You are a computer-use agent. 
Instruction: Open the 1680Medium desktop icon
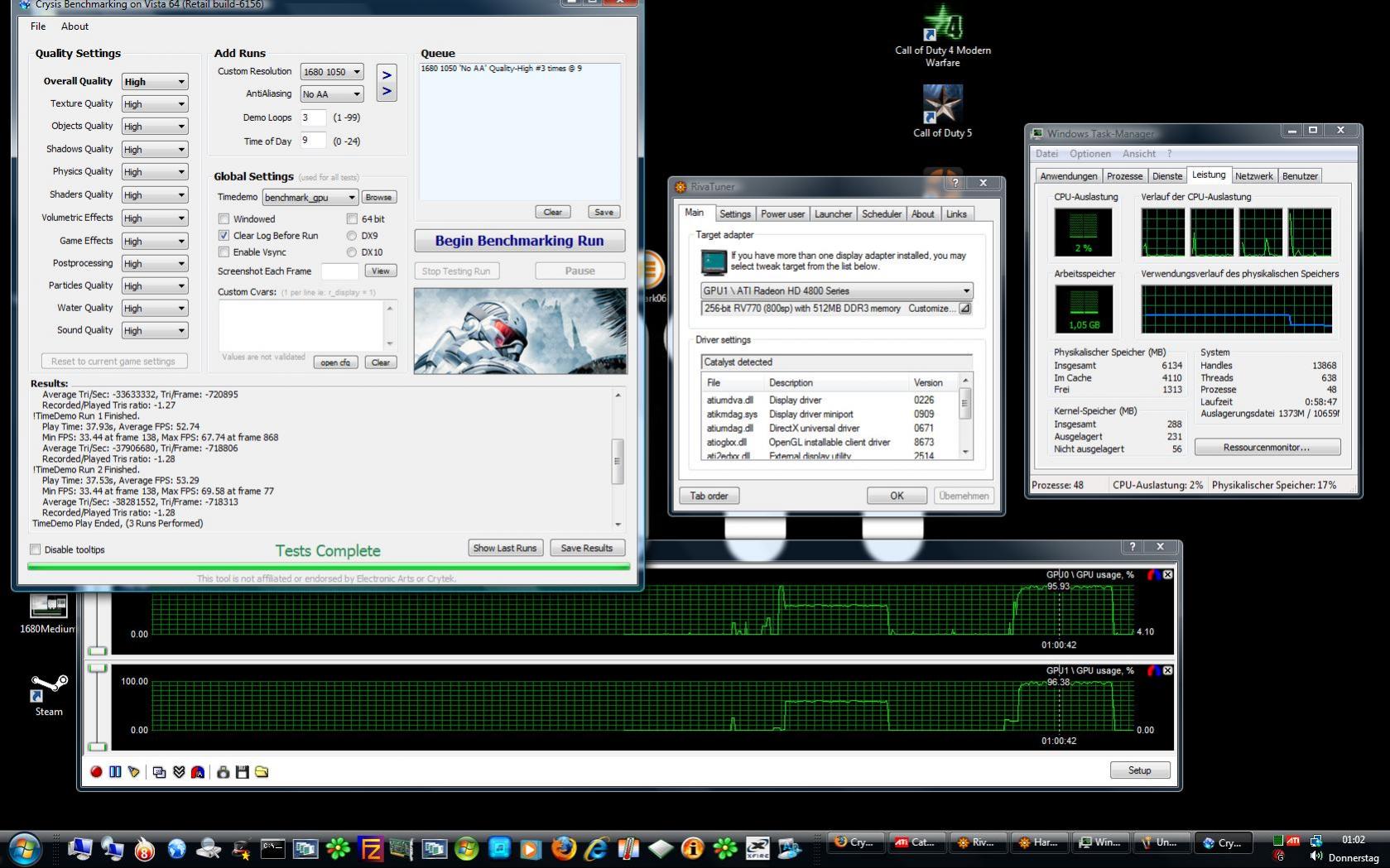48,614
